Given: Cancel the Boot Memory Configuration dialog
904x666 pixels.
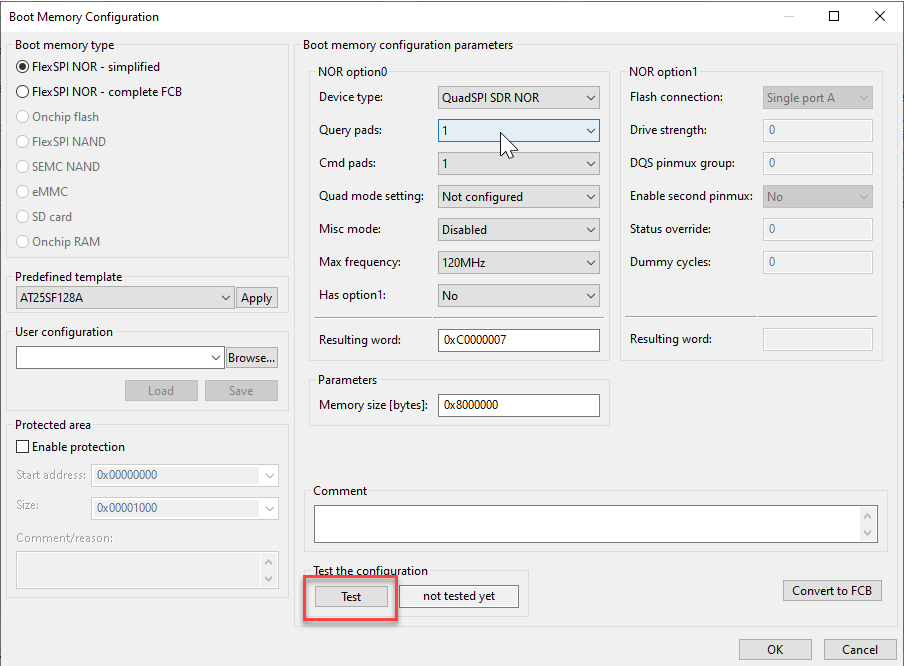Looking at the screenshot, I should (859, 649).
